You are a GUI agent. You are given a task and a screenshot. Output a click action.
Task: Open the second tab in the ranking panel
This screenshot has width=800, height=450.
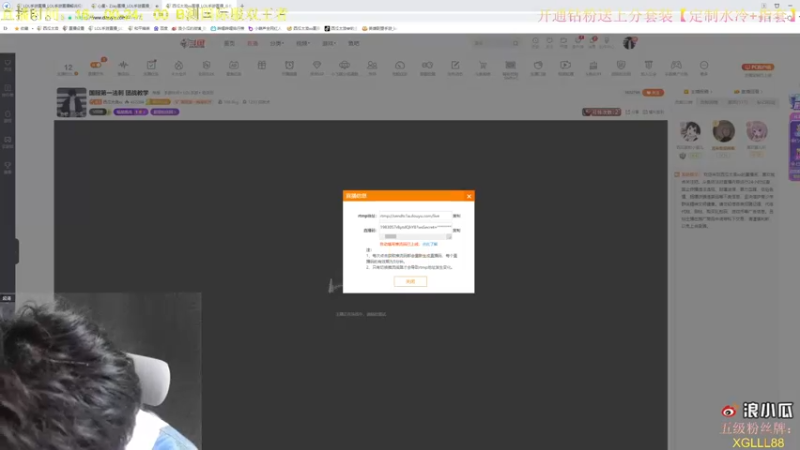(x=709, y=103)
